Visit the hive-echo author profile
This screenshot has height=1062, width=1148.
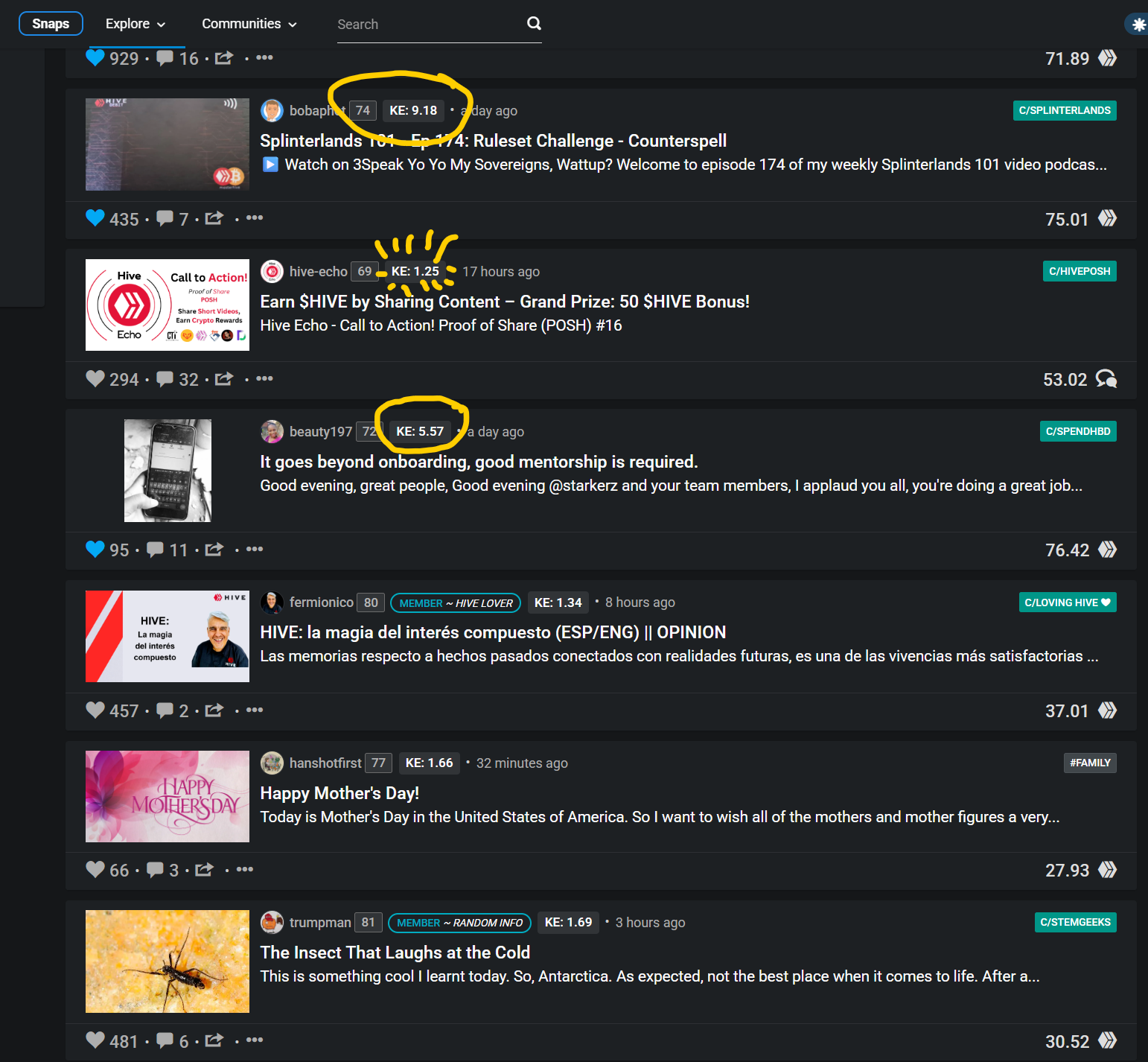point(318,272)
